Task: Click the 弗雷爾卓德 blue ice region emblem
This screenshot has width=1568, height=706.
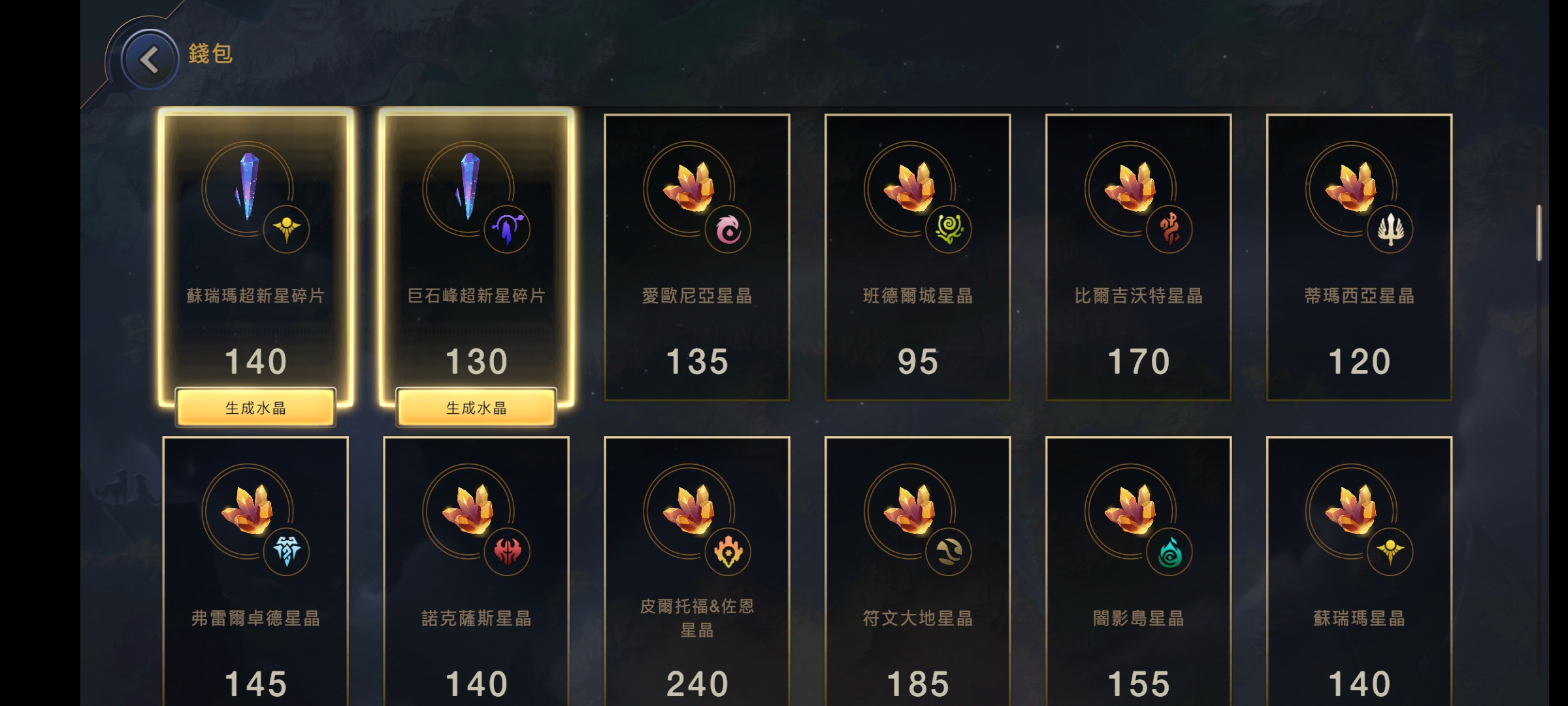Action: (x=286, y=552)
